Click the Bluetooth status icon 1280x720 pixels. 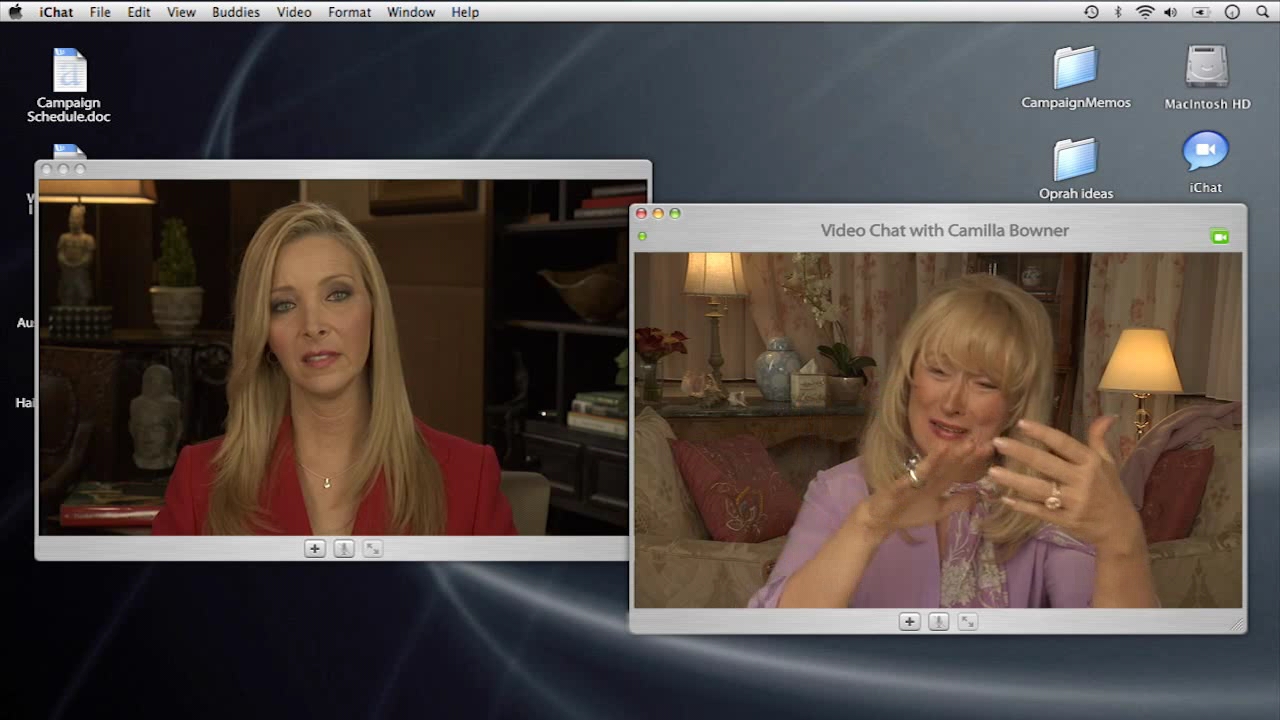[1118, 12]
